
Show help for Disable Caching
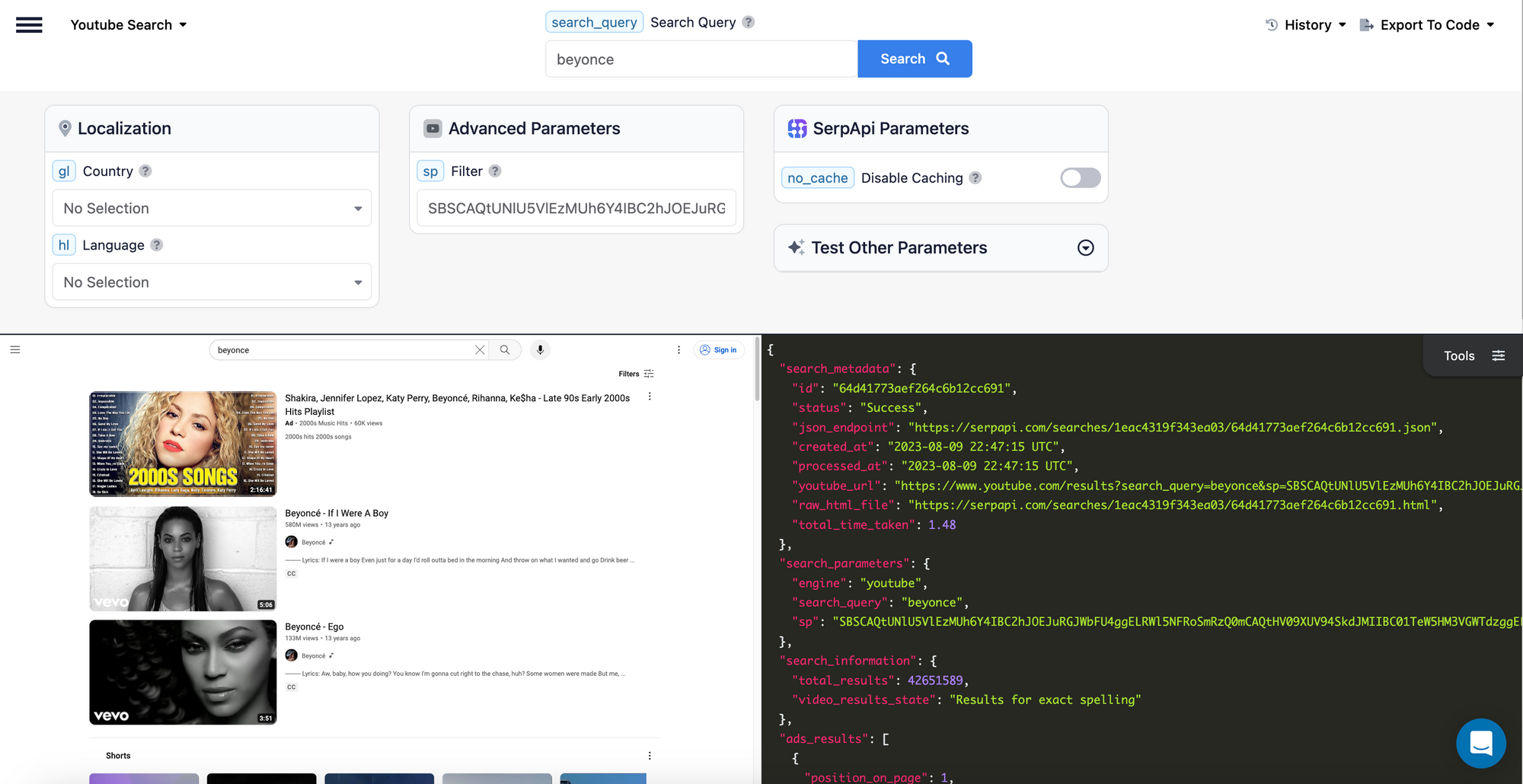(975, 178)
